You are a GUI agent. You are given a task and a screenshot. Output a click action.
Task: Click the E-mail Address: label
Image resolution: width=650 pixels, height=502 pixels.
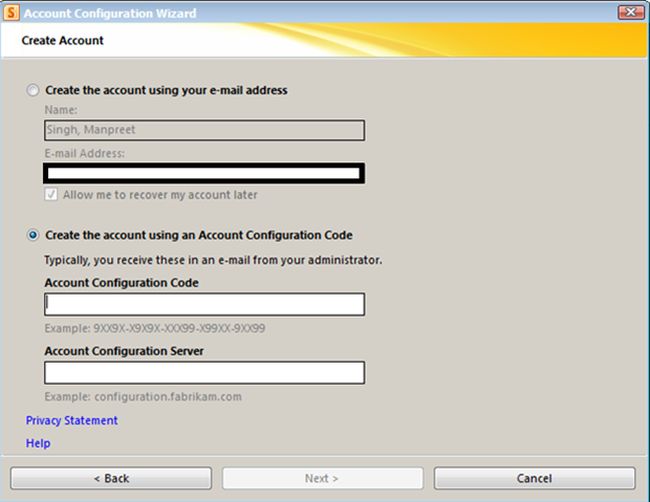85,153
